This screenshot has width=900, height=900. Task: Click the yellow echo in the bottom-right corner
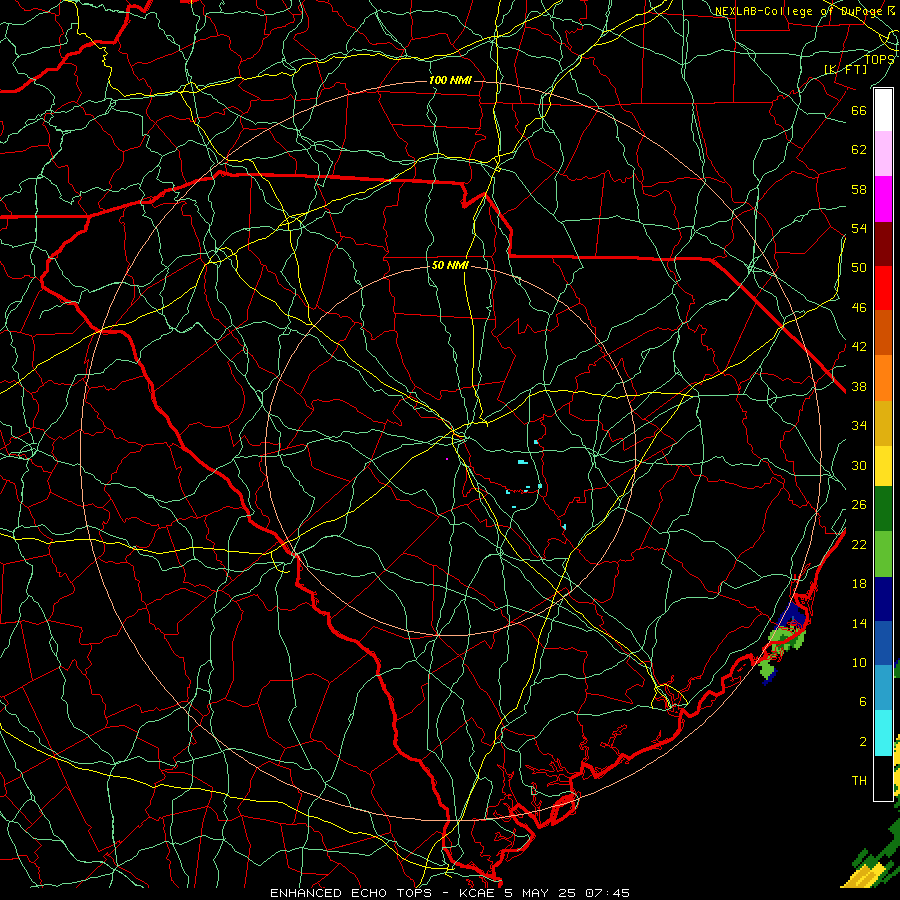861,876
